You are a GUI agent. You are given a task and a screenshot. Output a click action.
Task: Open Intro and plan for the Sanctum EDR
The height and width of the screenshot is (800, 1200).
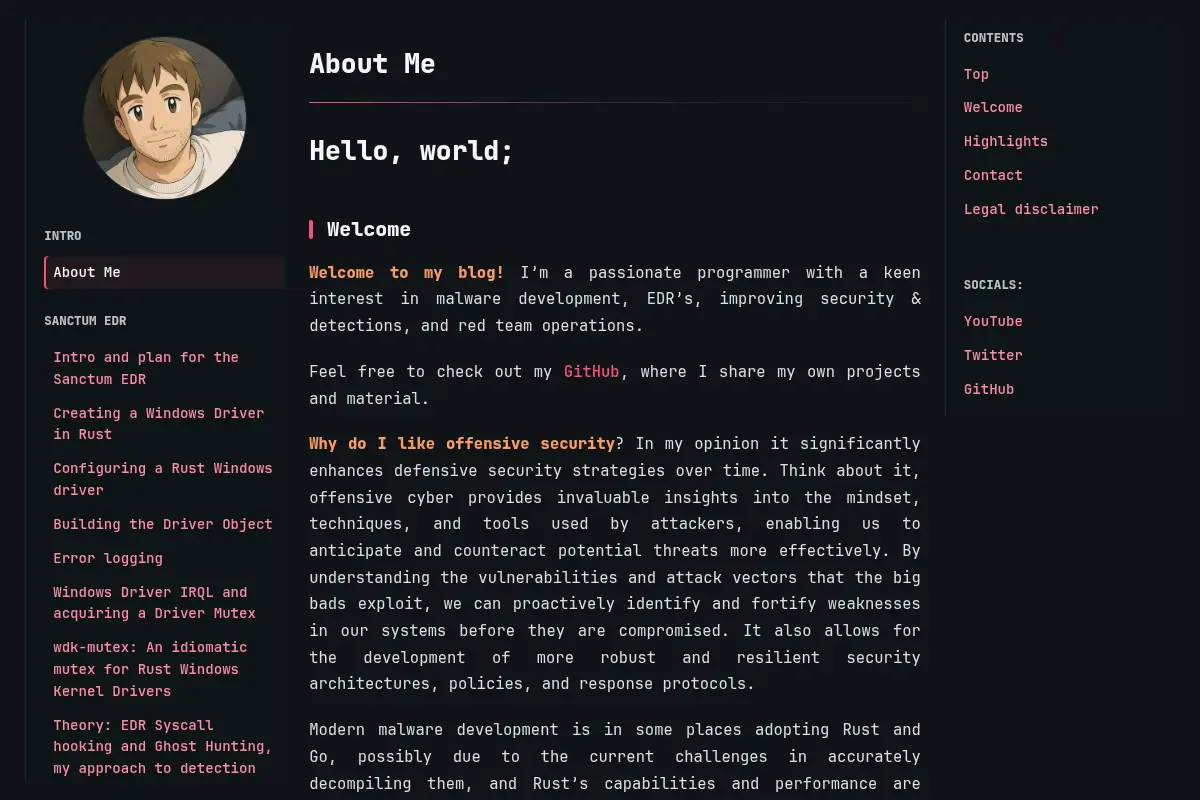point(146,368)
